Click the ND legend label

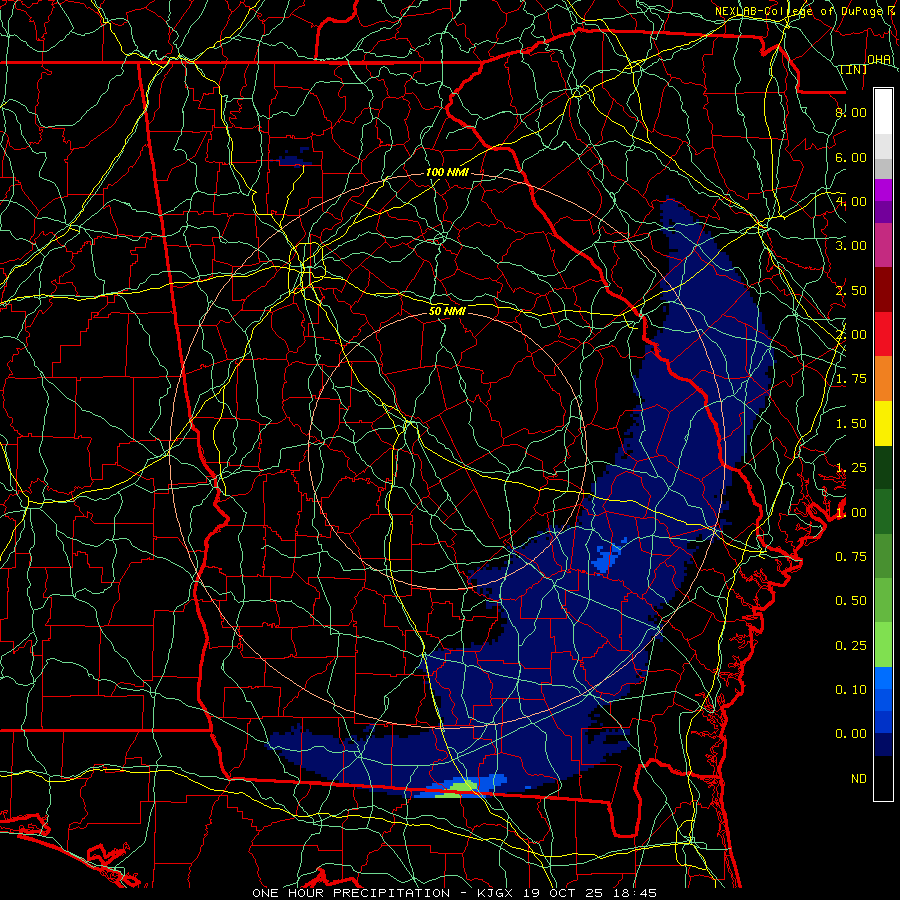coord(859,779)
